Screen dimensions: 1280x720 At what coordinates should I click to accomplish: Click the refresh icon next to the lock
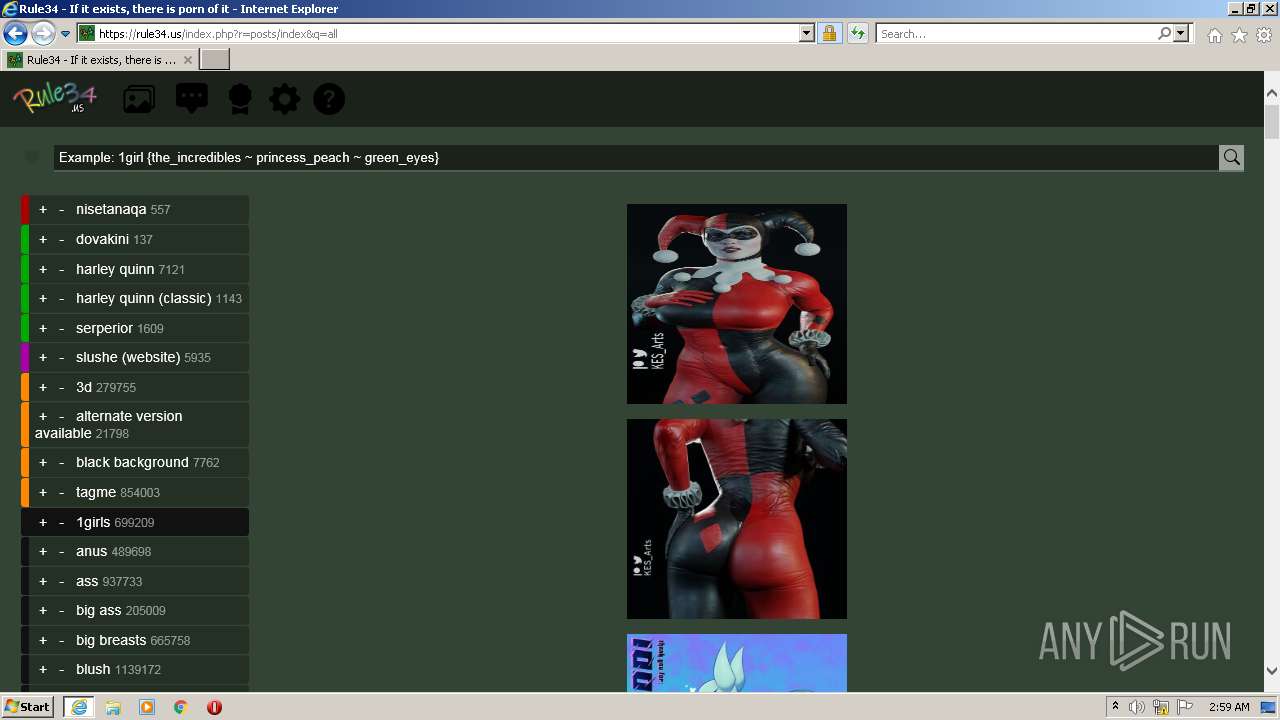(857, 33)
